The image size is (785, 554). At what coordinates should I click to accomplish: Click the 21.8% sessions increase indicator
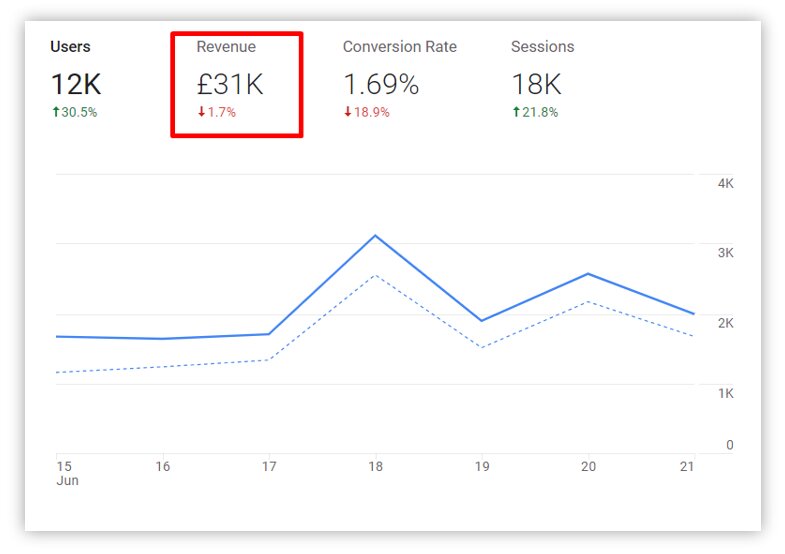(x=535, y=112)
